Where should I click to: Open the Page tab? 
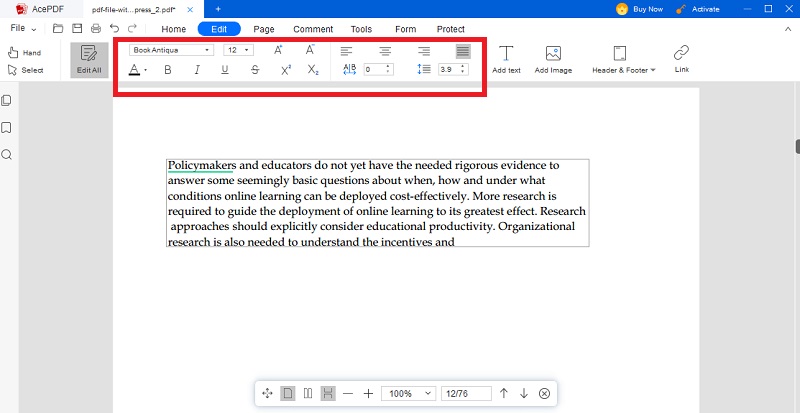point(264,29)
